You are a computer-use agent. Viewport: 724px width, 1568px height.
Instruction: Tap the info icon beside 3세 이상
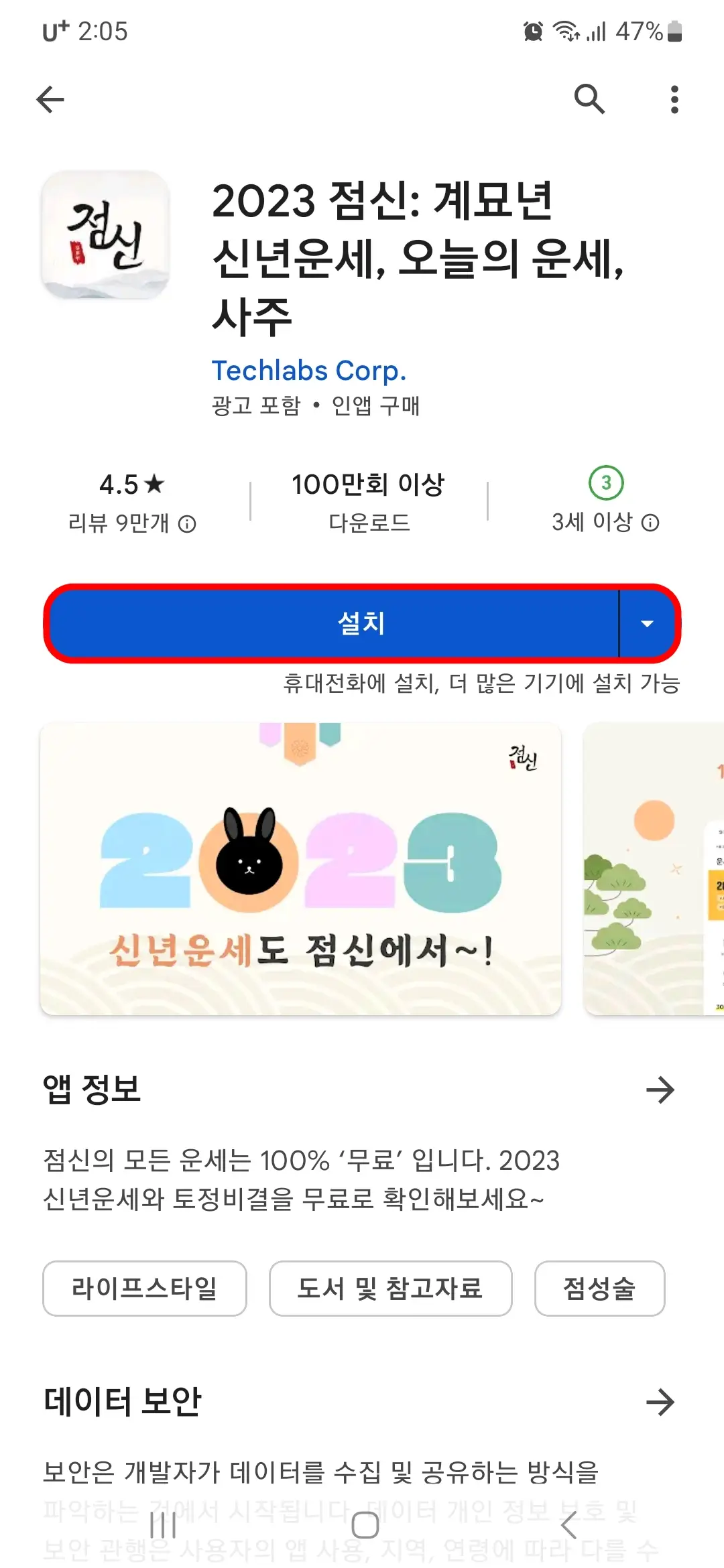[649, 523]
